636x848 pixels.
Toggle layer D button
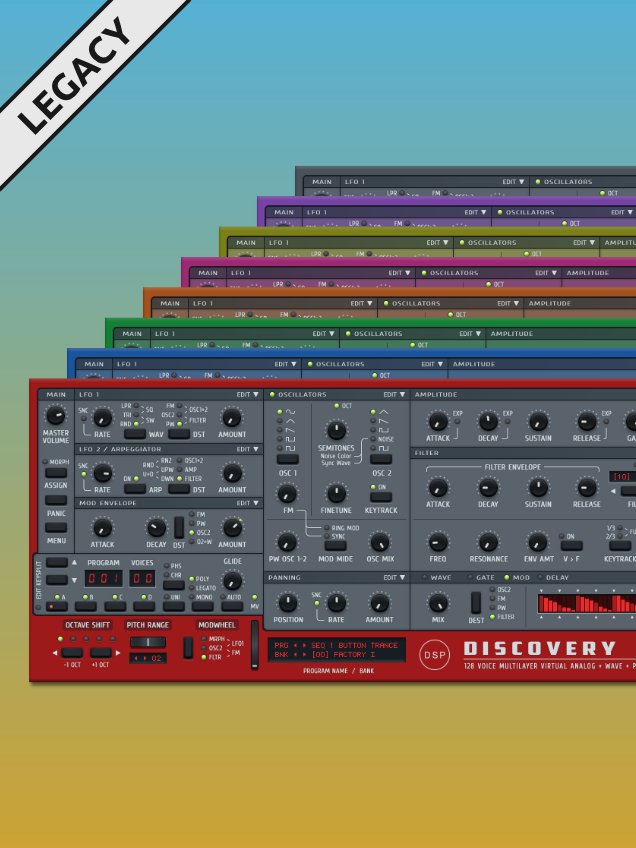click(x=144, y=606)
